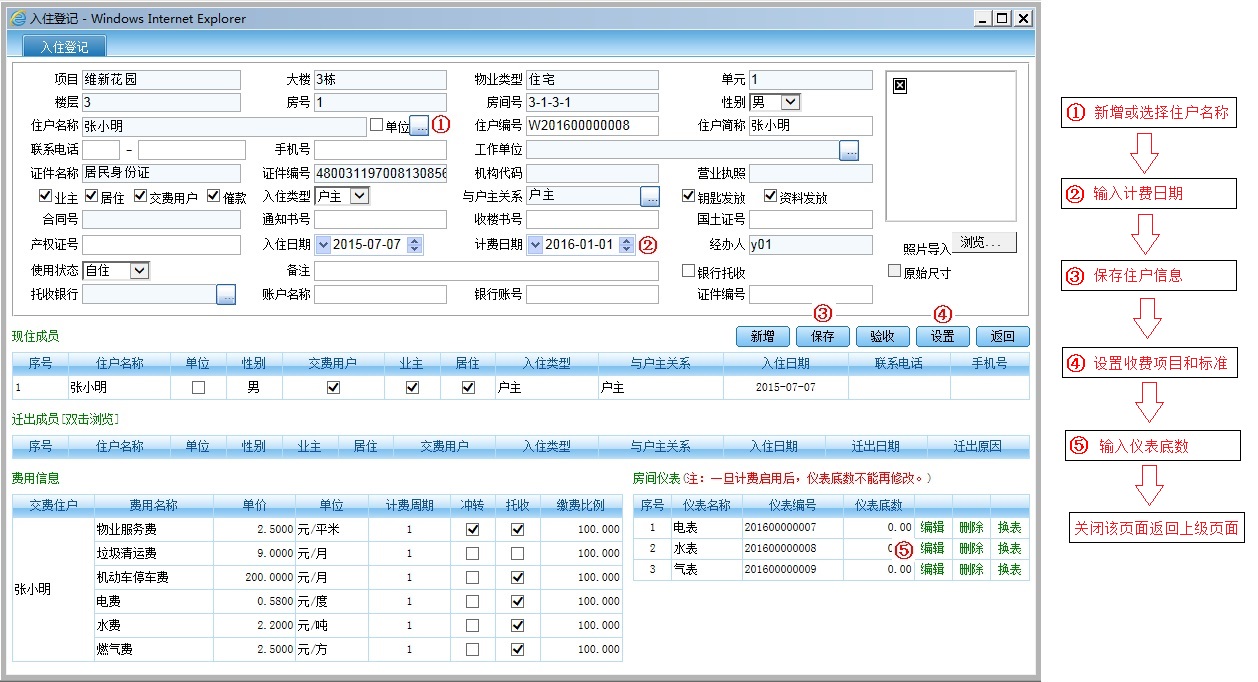Open the 托收银行 ellipsis lookup button
The width and height of the screenshot is (1258, 682).
(x=226, y=294)
